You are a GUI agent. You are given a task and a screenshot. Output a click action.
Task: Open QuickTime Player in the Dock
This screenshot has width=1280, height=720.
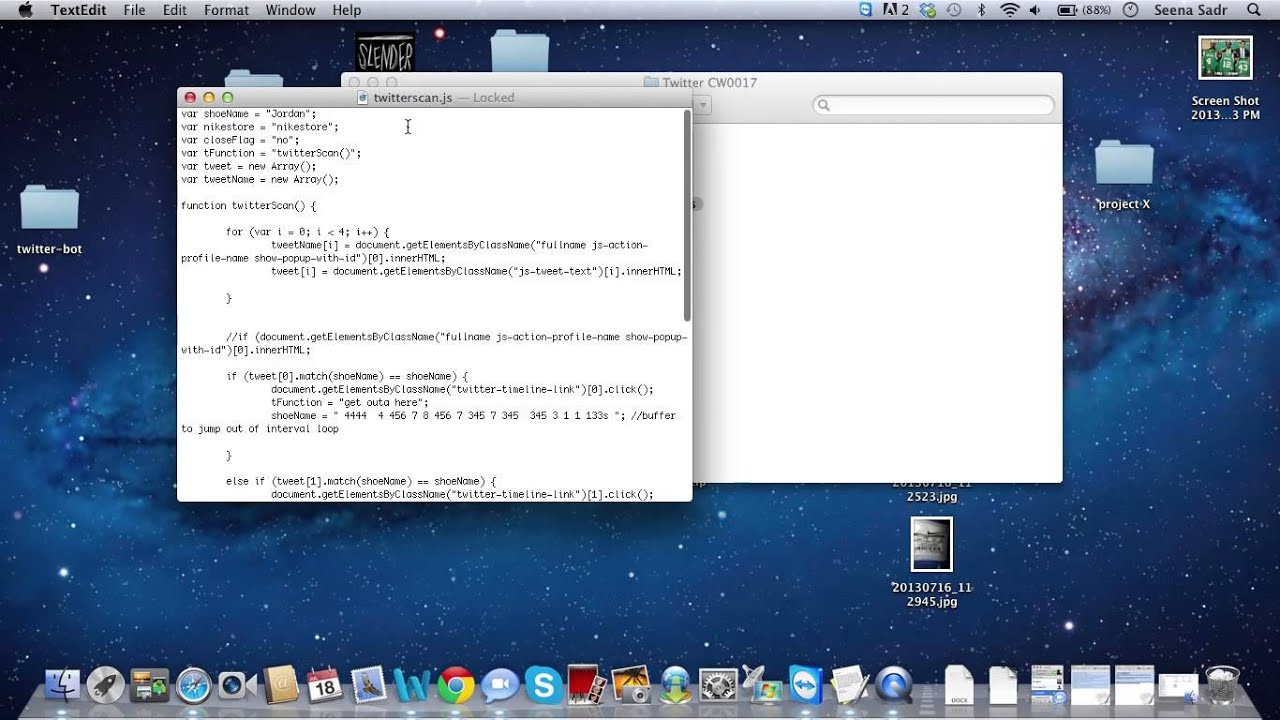click(893, 685)
